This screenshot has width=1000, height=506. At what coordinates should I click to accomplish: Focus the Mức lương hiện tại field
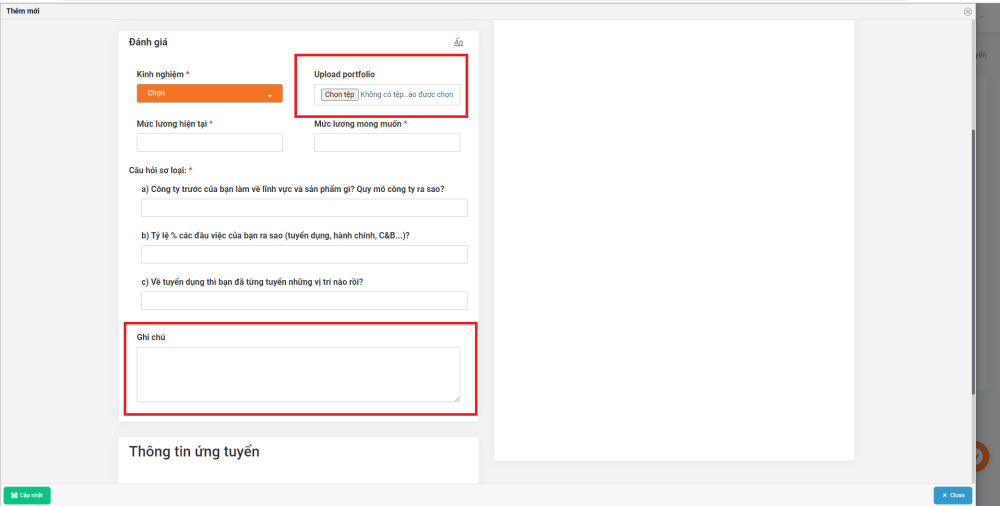(210, 143)
